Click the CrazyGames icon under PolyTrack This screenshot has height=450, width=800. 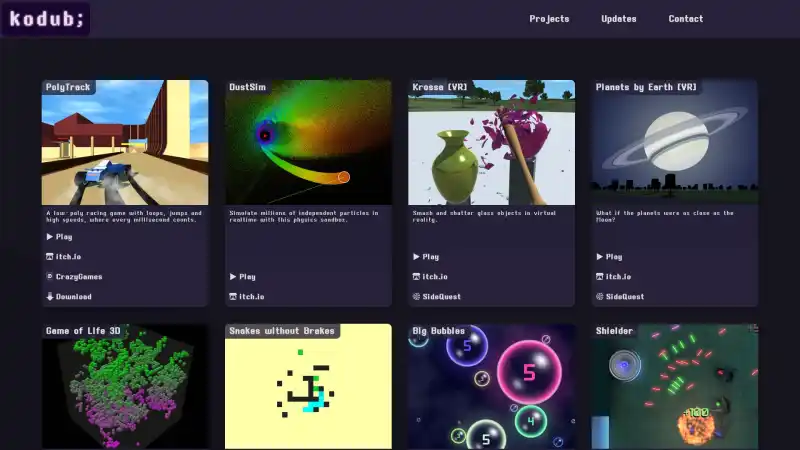50,277
